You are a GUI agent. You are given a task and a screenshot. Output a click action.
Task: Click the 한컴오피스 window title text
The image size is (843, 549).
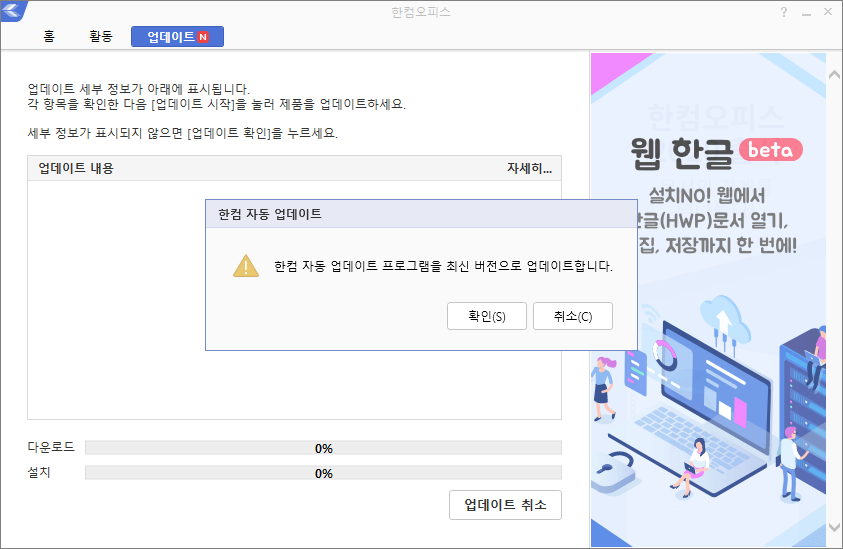coord(421,12)
